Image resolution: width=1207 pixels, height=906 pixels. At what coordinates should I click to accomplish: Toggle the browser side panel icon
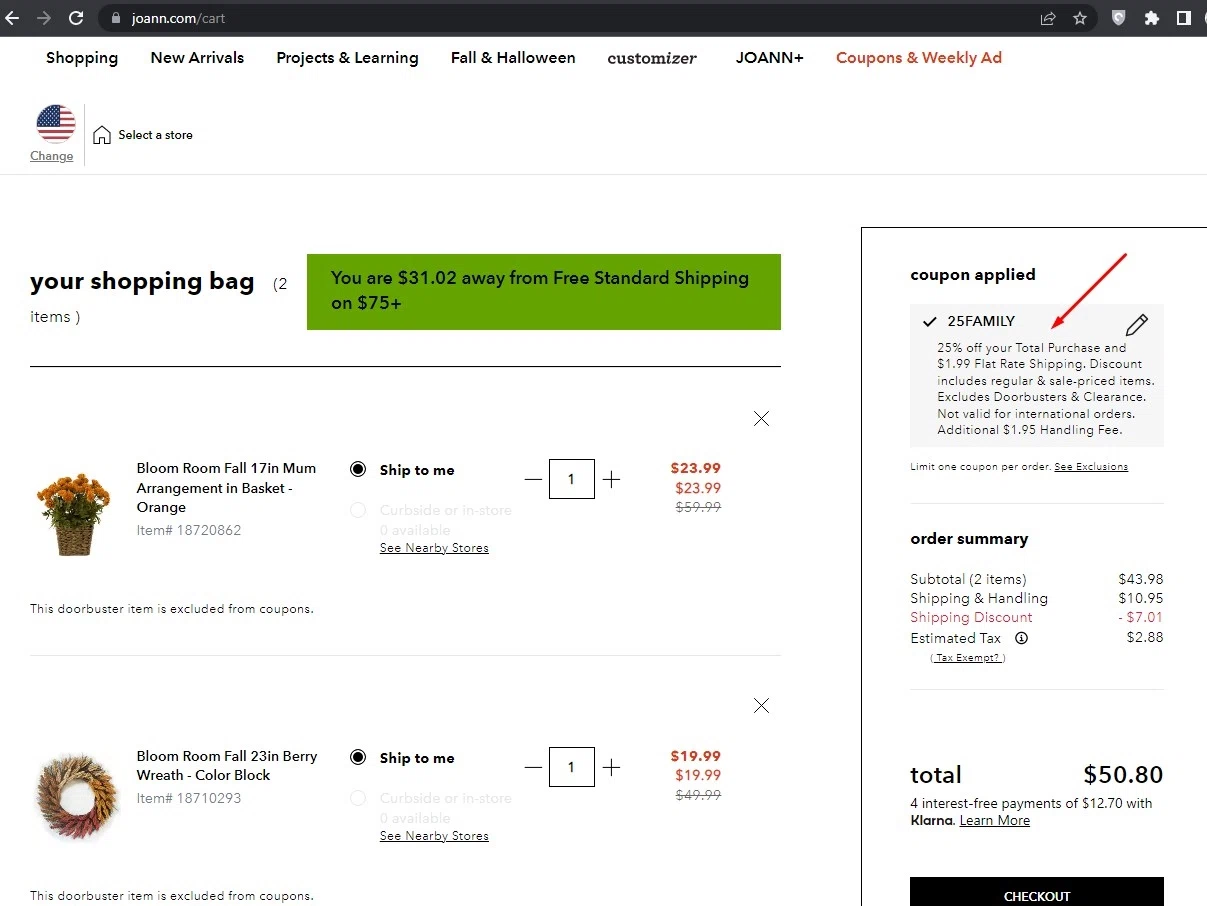pyautogui.click(x=1183, y=18)
